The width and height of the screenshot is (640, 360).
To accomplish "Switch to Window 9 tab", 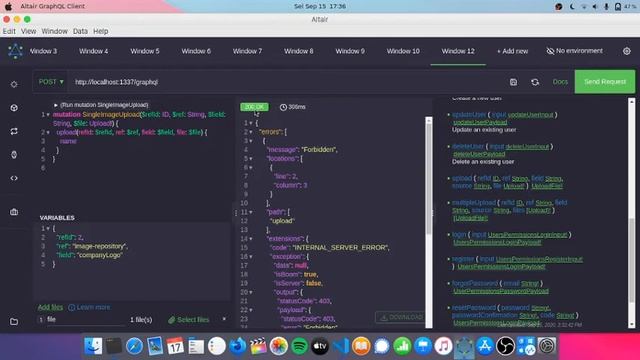I will click(350, 51).
